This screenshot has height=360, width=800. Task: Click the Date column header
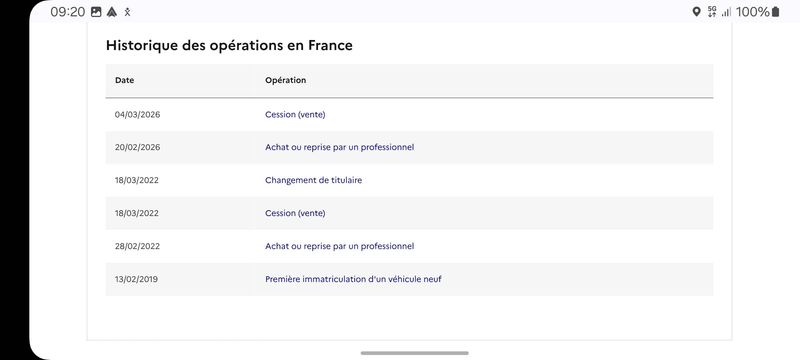pyautogui.click(x=124, y=80)
